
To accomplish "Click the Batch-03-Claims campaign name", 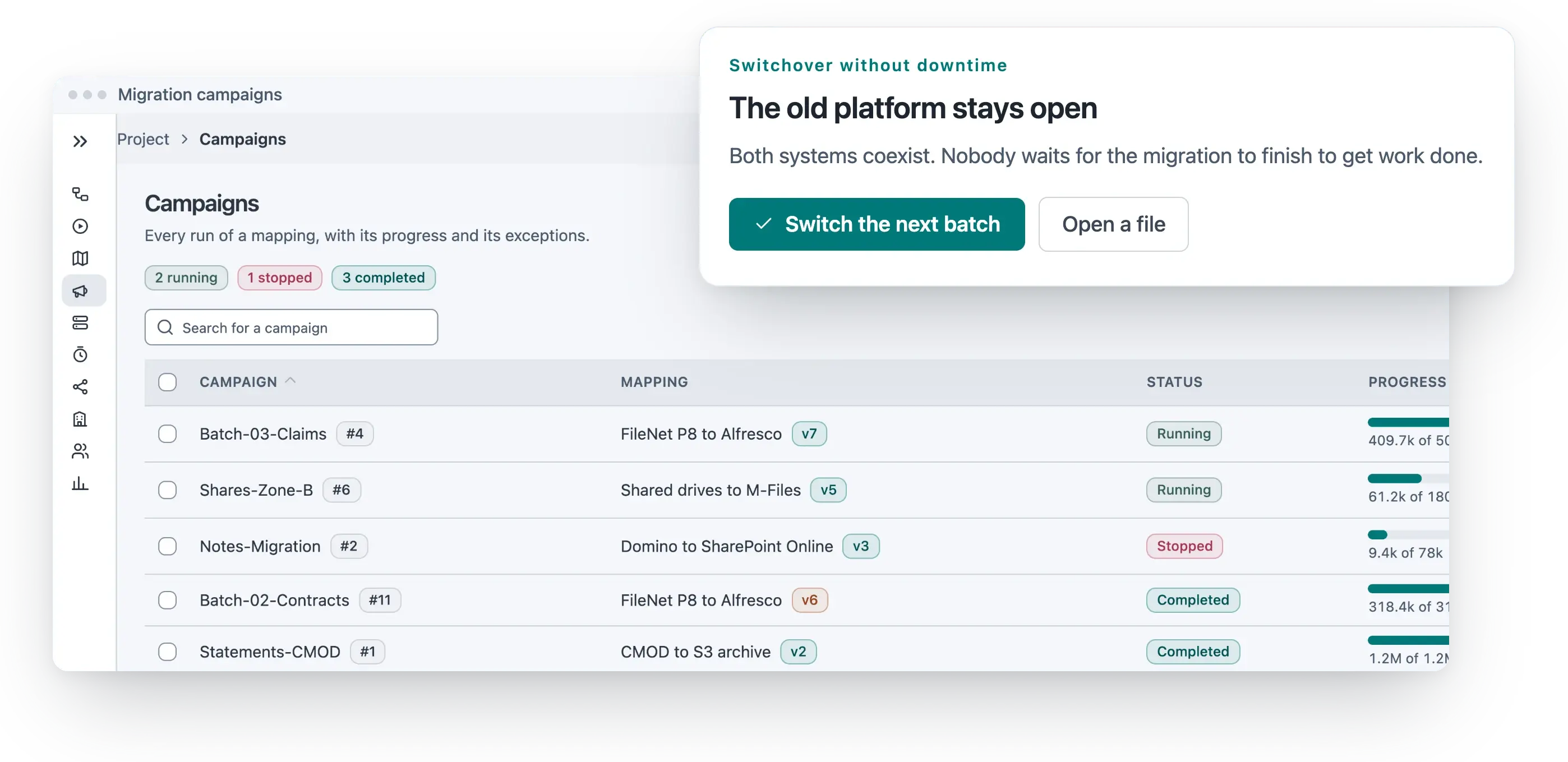I will tap(263, 434).
